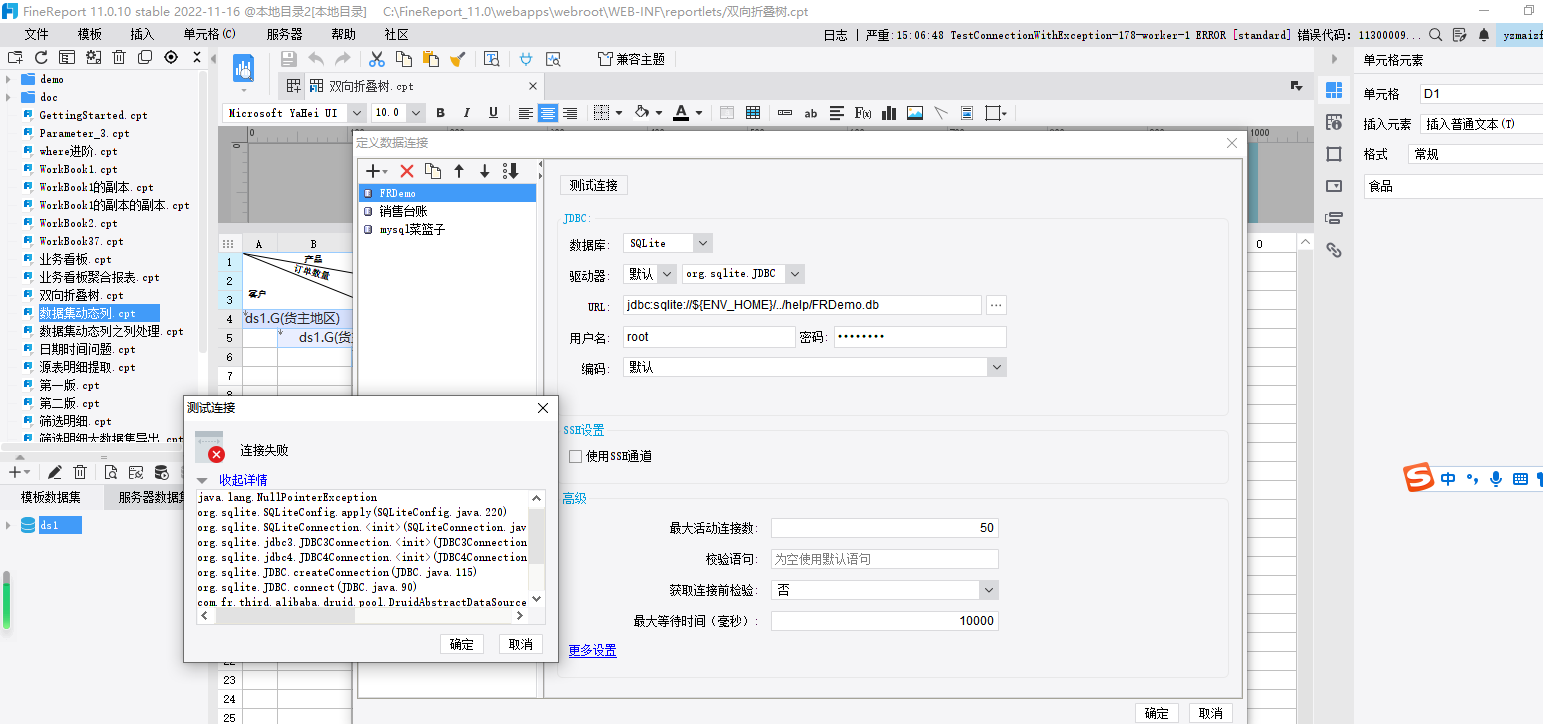Click 更多设置 link

pos(593,651)
